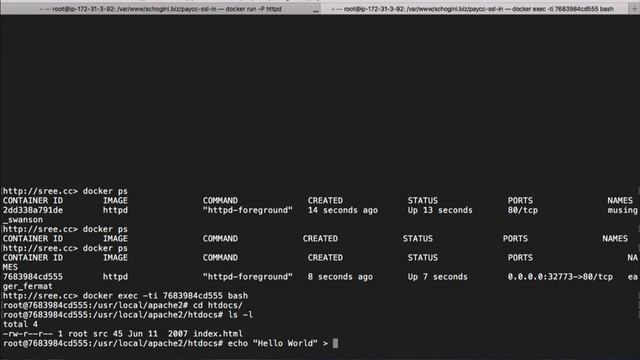Click the 'total 4' output line
This screenshot has height=360, width=640.
coord(20,324)
